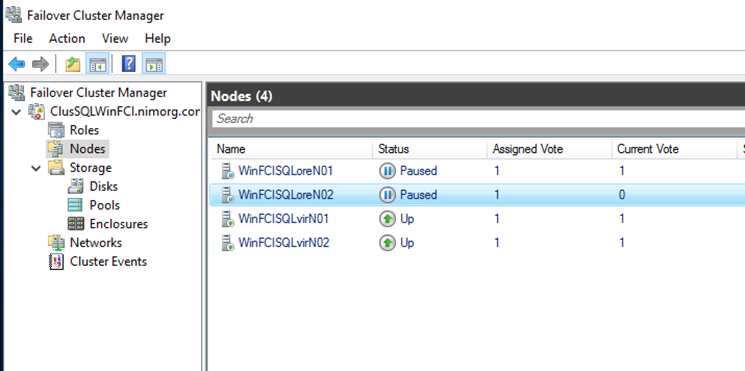Open the Help menu
The image size is (745, 371).
[x=158, y=38]
